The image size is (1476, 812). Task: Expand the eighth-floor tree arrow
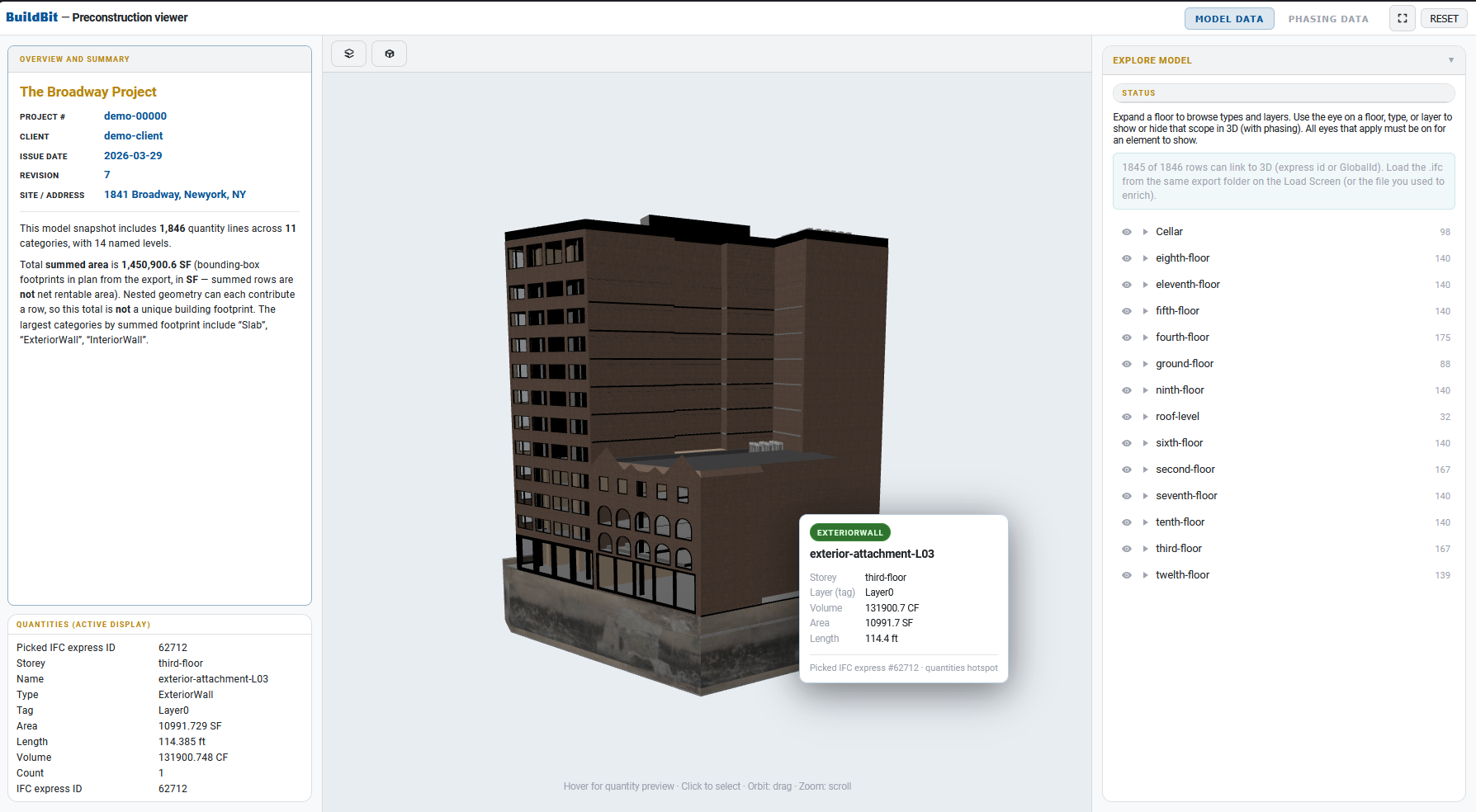[1145, 258]
